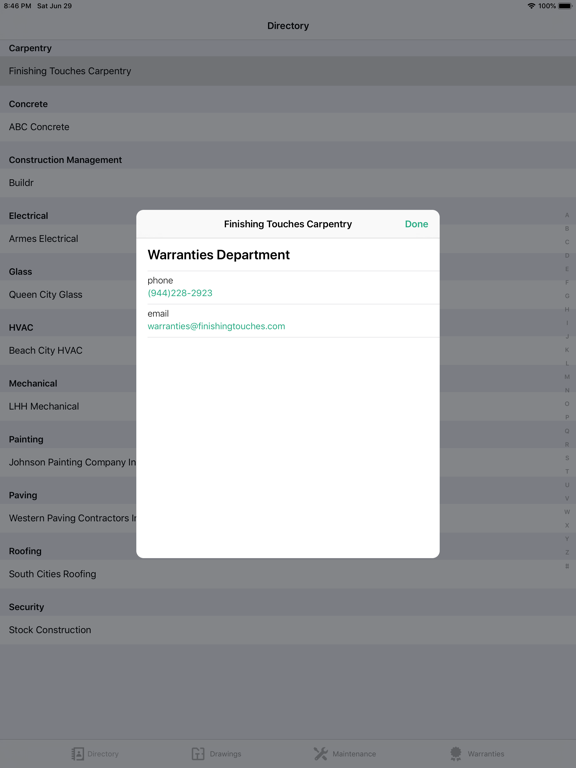Jump to letter S in index

[567, 458]
